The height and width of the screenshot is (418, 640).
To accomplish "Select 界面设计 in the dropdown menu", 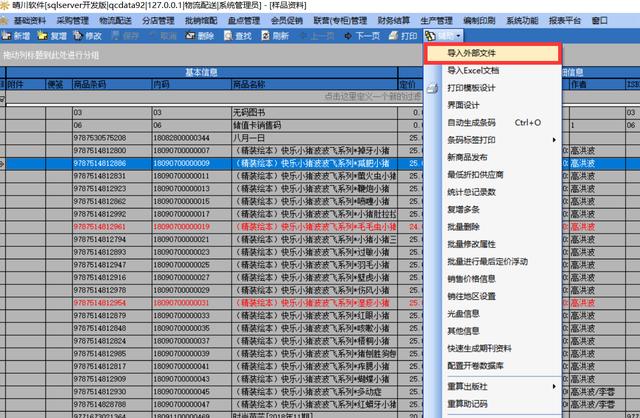I will tap(493, 105).
